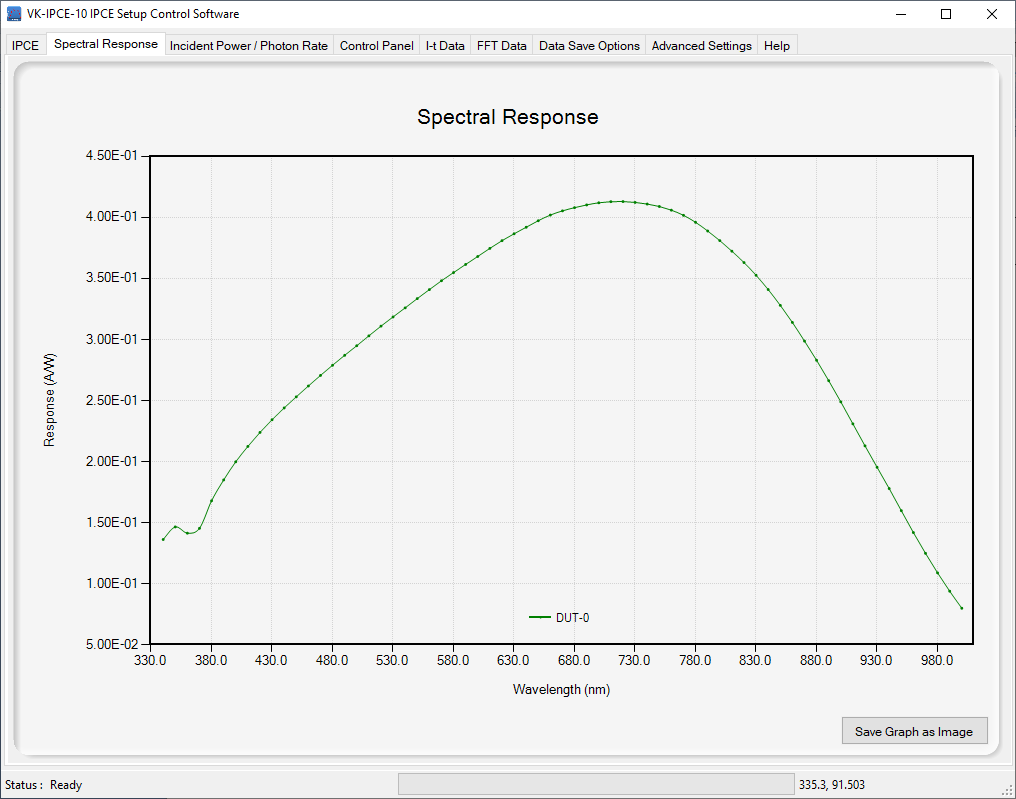Click the Spectral Response chart title
Viewport: 1016px width, 799px height.
click(x=507, y=117)
